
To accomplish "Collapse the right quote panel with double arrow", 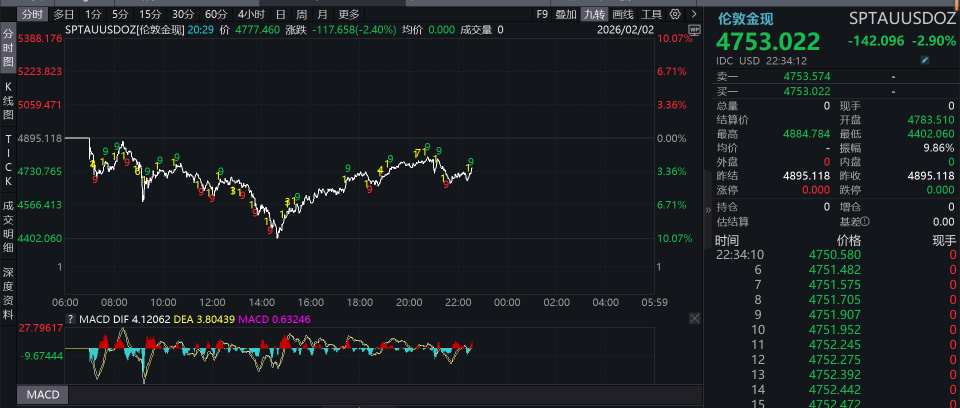I will [x=708, y=210].
